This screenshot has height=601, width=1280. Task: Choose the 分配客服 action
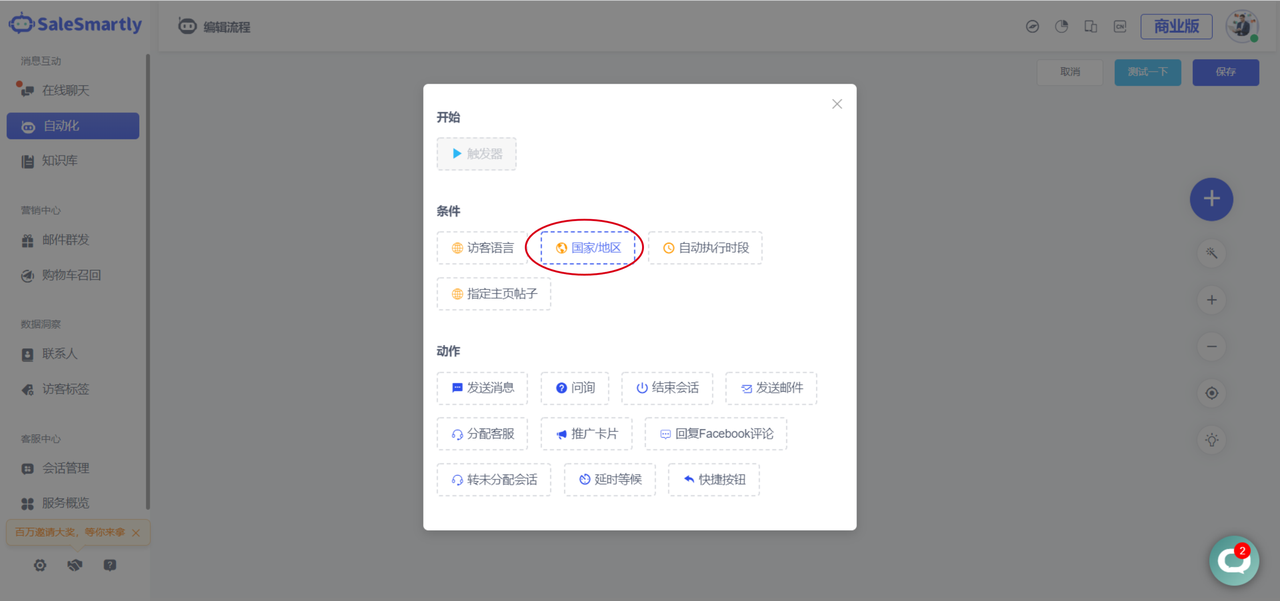pos(482,434)
